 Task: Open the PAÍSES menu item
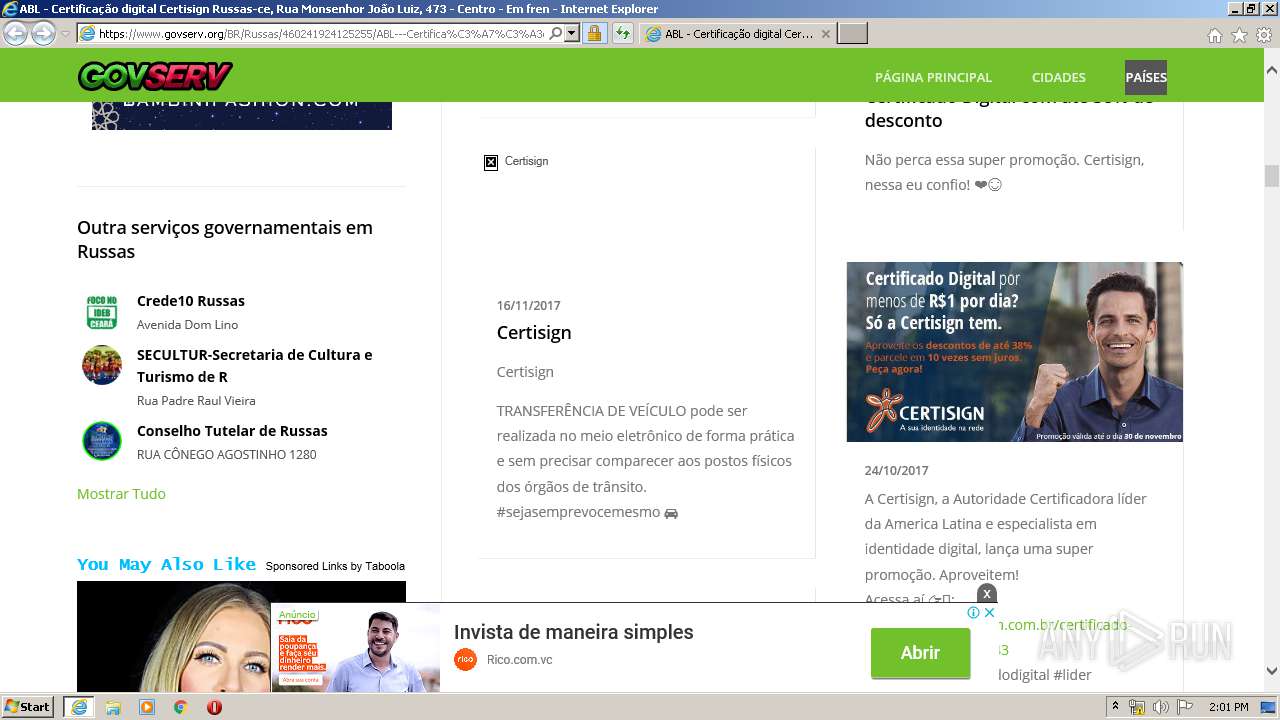tap(1146, 77)
